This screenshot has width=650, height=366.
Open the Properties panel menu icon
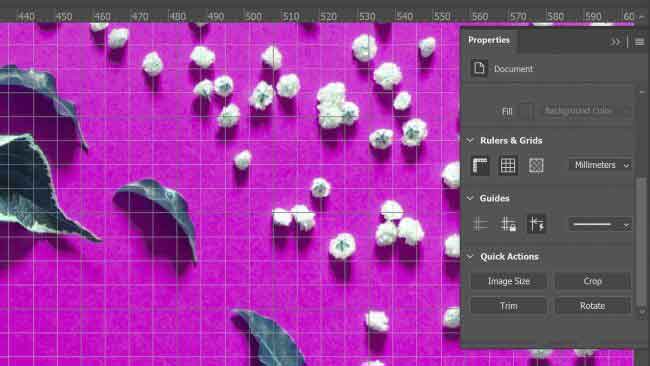click(639, 42)
